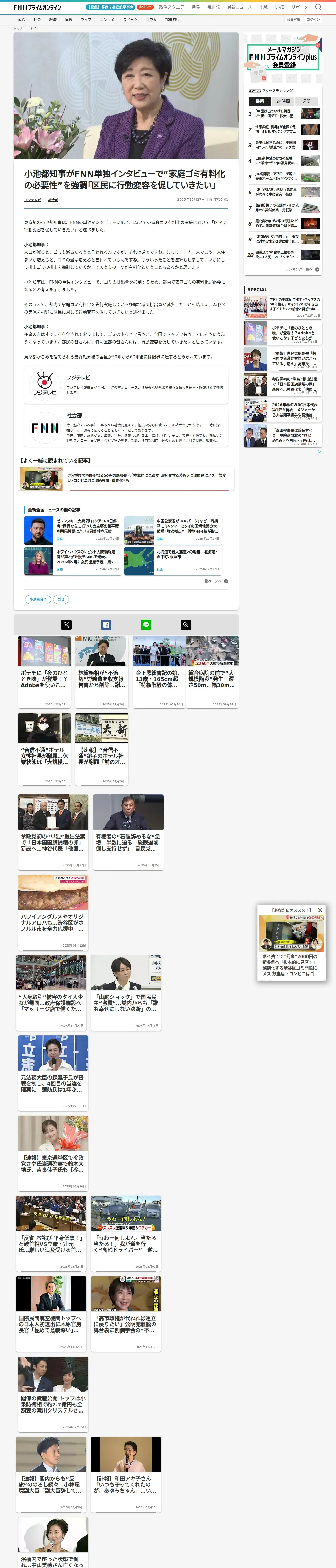Click the 小池百合子 tag
The width and height of the screenshot is (336, 1568).
tap(38, 599)
